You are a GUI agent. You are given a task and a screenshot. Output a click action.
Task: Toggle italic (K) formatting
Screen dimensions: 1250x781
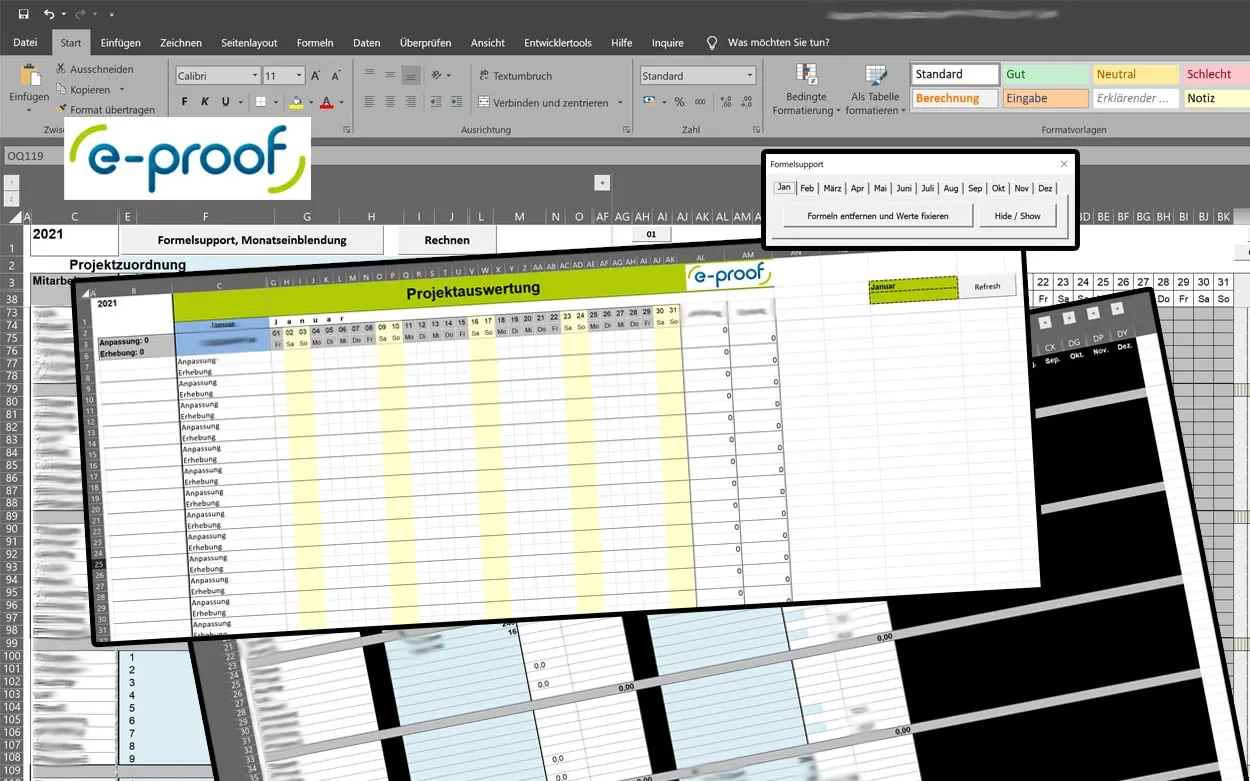(205, 102)
